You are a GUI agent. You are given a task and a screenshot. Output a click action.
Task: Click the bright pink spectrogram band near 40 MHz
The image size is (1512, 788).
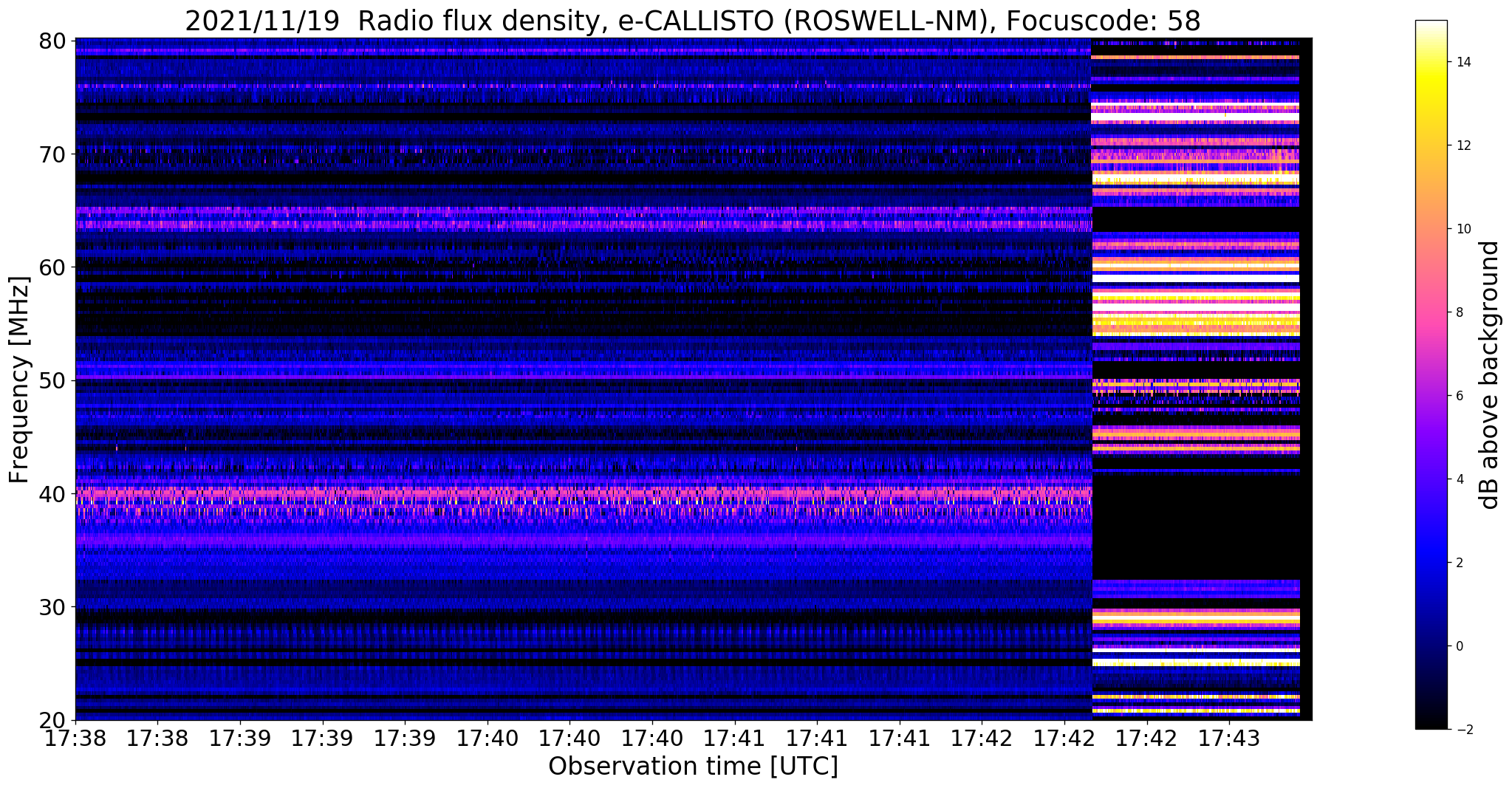pos(584,493)
